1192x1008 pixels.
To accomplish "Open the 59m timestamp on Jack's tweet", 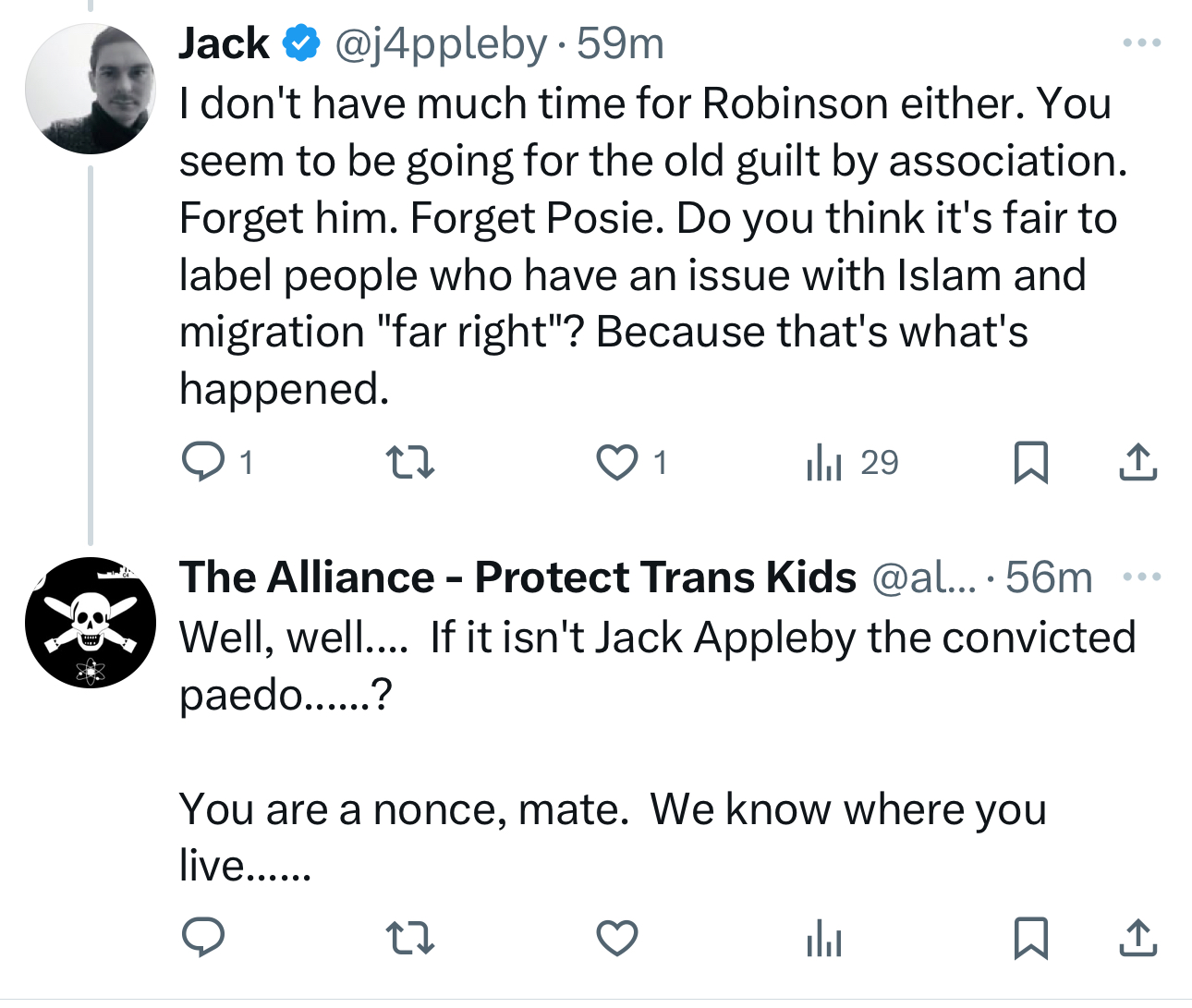I will pyautogui.click(x=620, y=43).
